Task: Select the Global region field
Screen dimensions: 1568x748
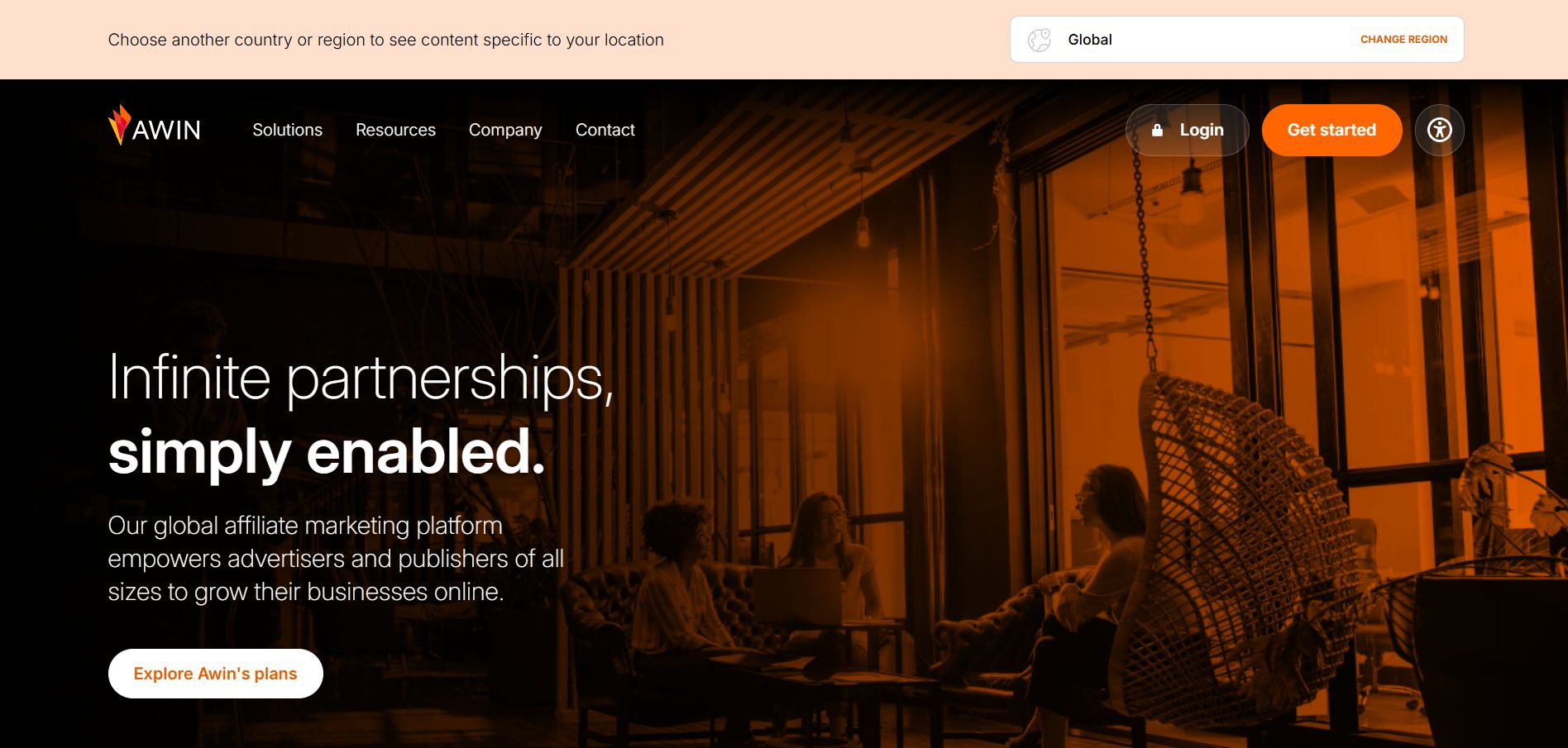Action: coord(1236,40)
